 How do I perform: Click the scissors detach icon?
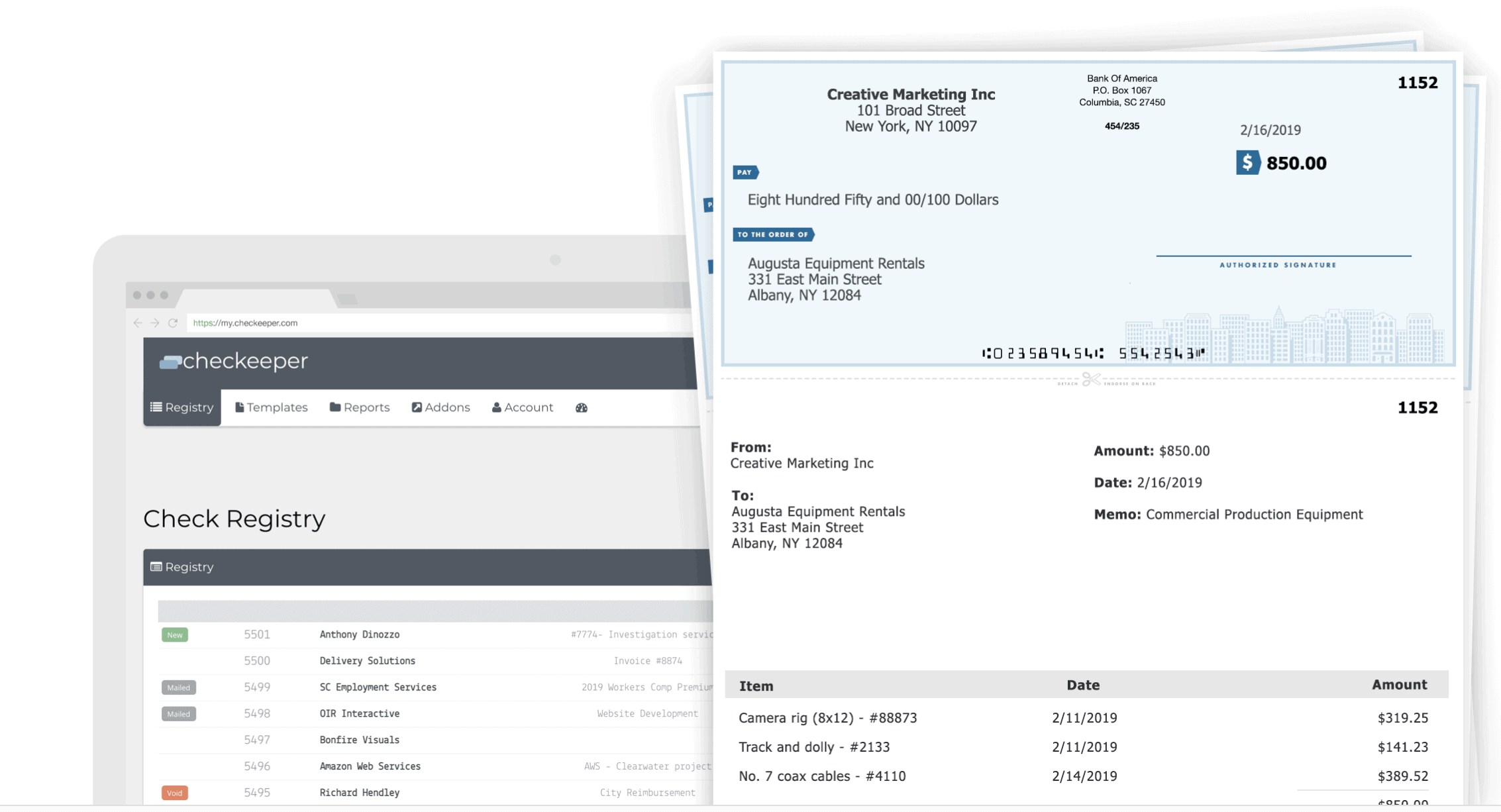(x=1090, y=380)
